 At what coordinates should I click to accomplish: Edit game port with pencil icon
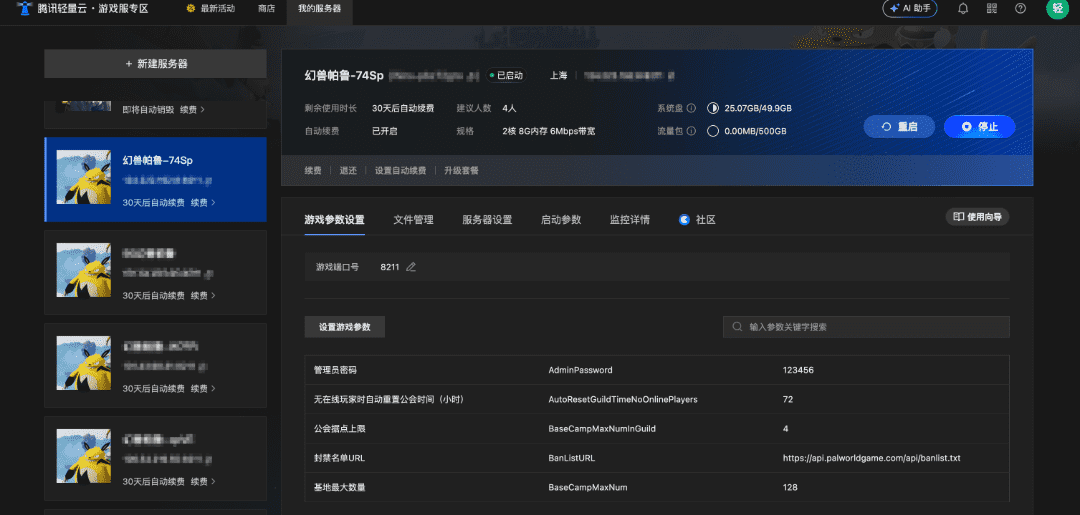point(411,266)
